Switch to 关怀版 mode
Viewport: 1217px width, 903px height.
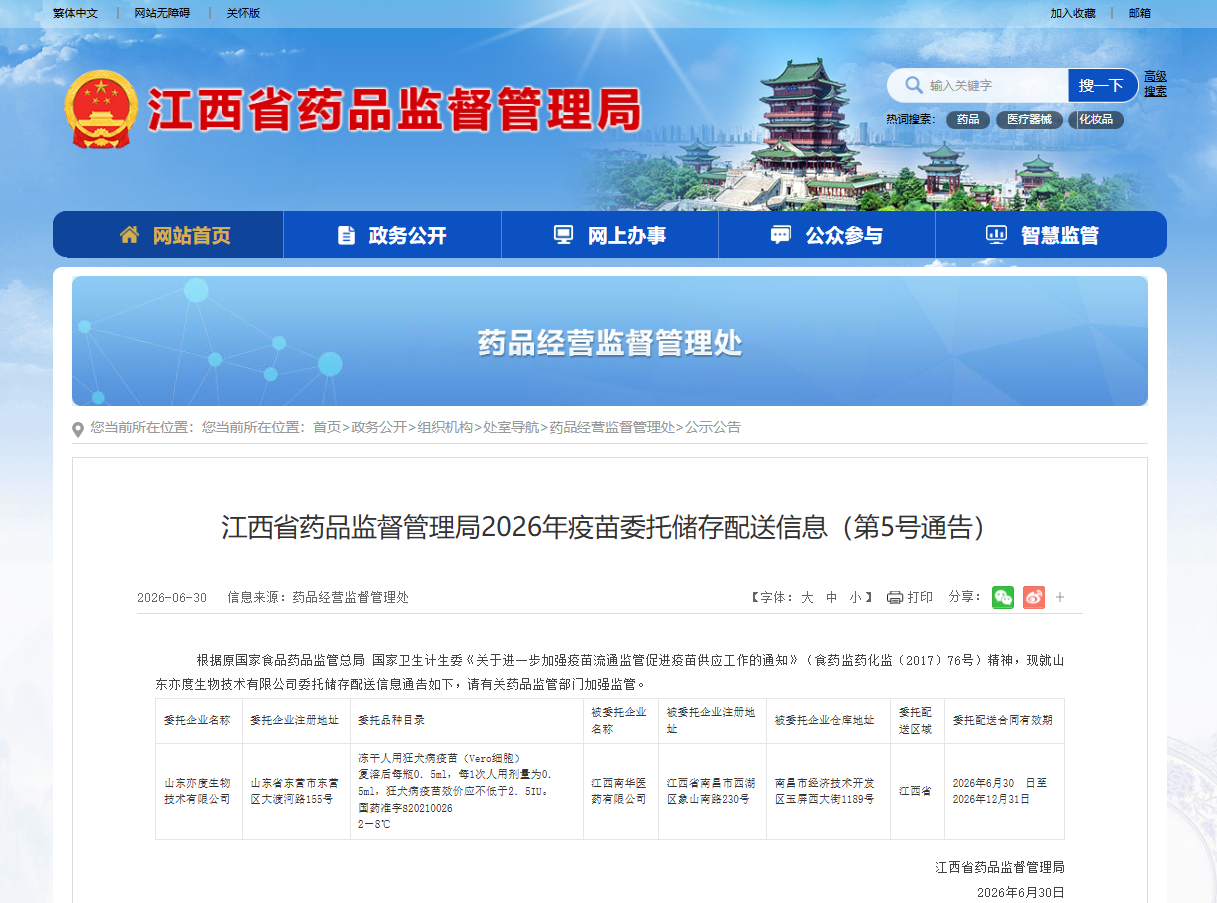[243, 13]
